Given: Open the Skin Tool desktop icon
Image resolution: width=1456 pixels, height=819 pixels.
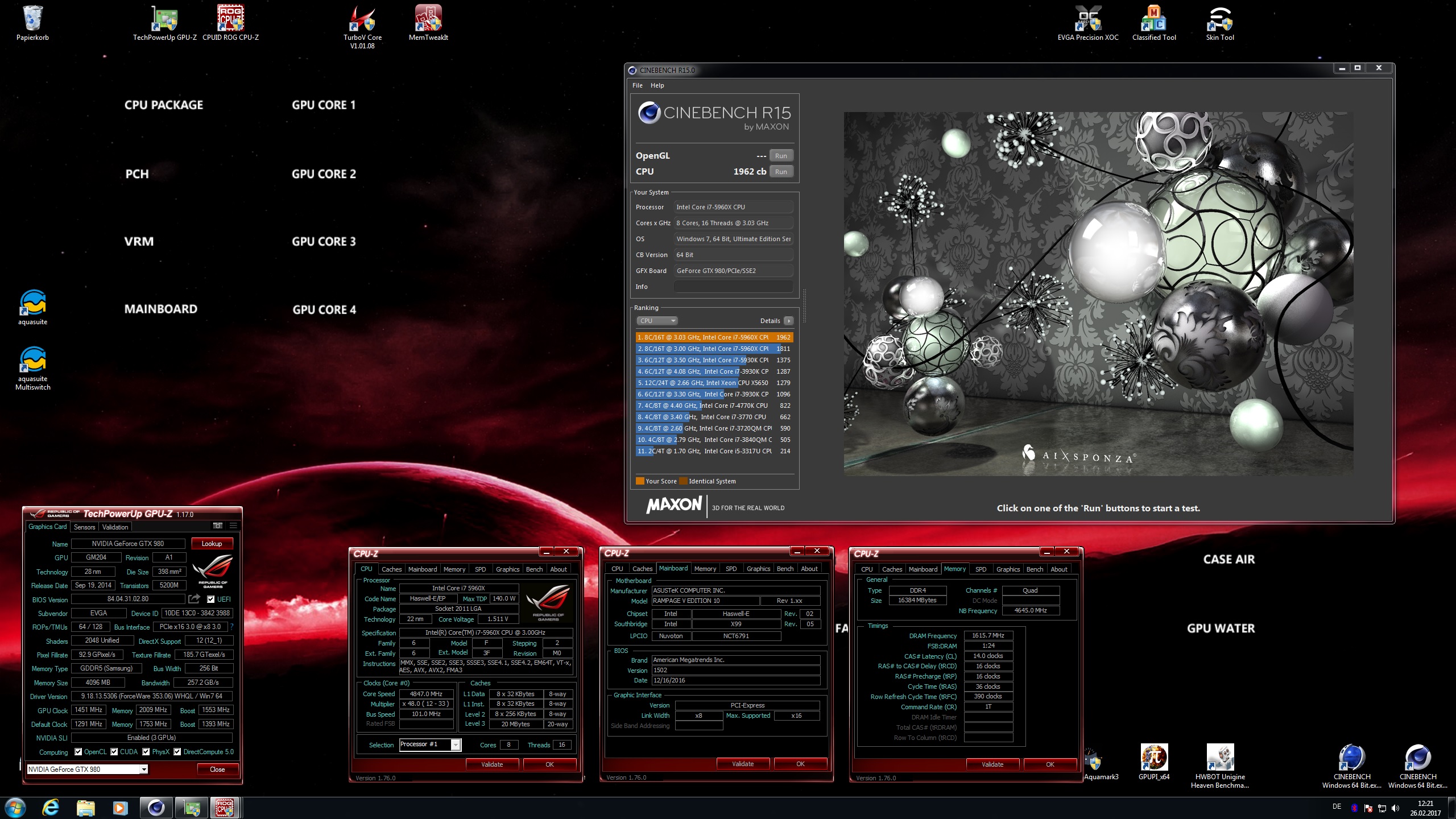Looking at the screenshot, I should point(1220,23).
